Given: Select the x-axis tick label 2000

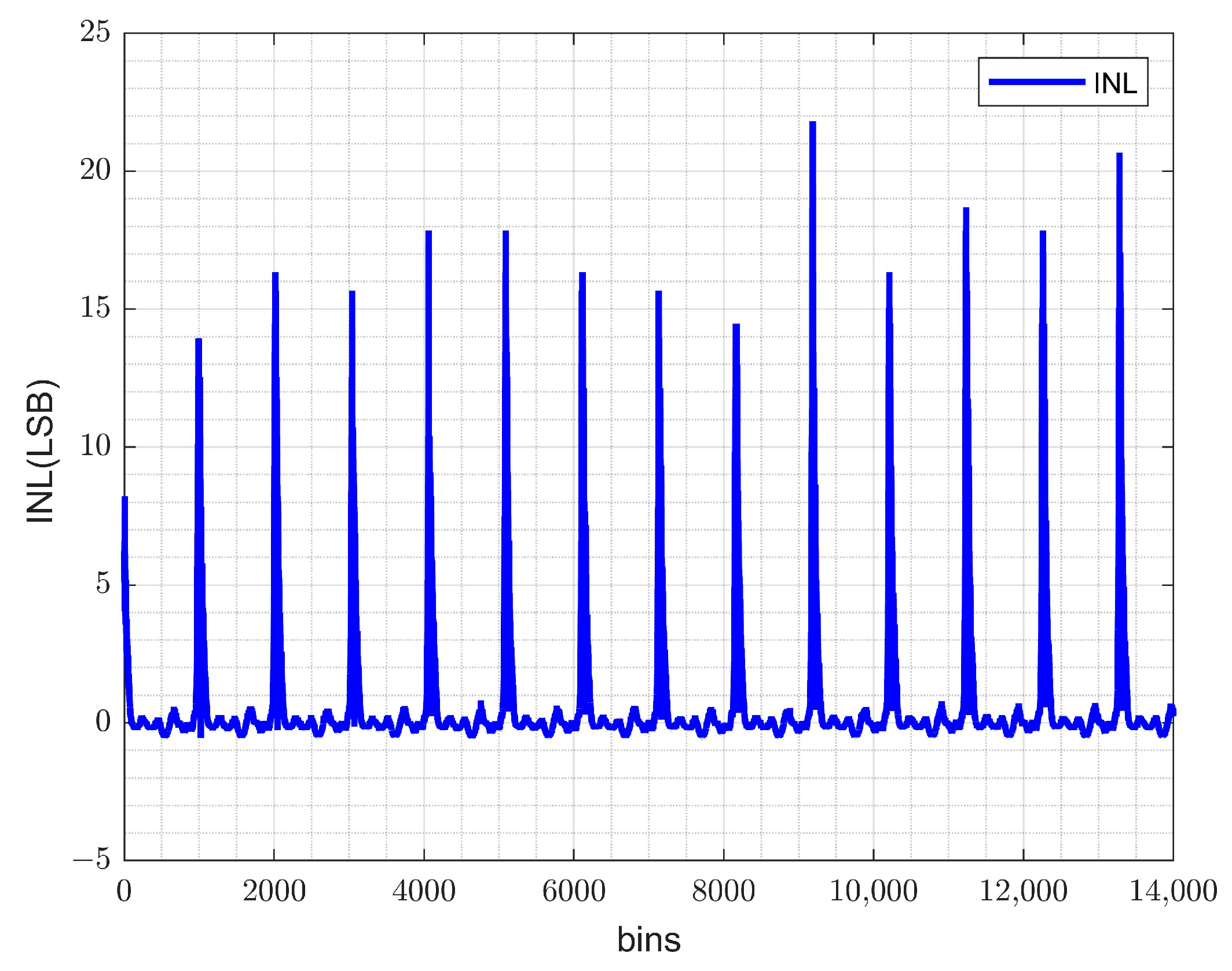Looking at the screenshot, I should 274,891.
